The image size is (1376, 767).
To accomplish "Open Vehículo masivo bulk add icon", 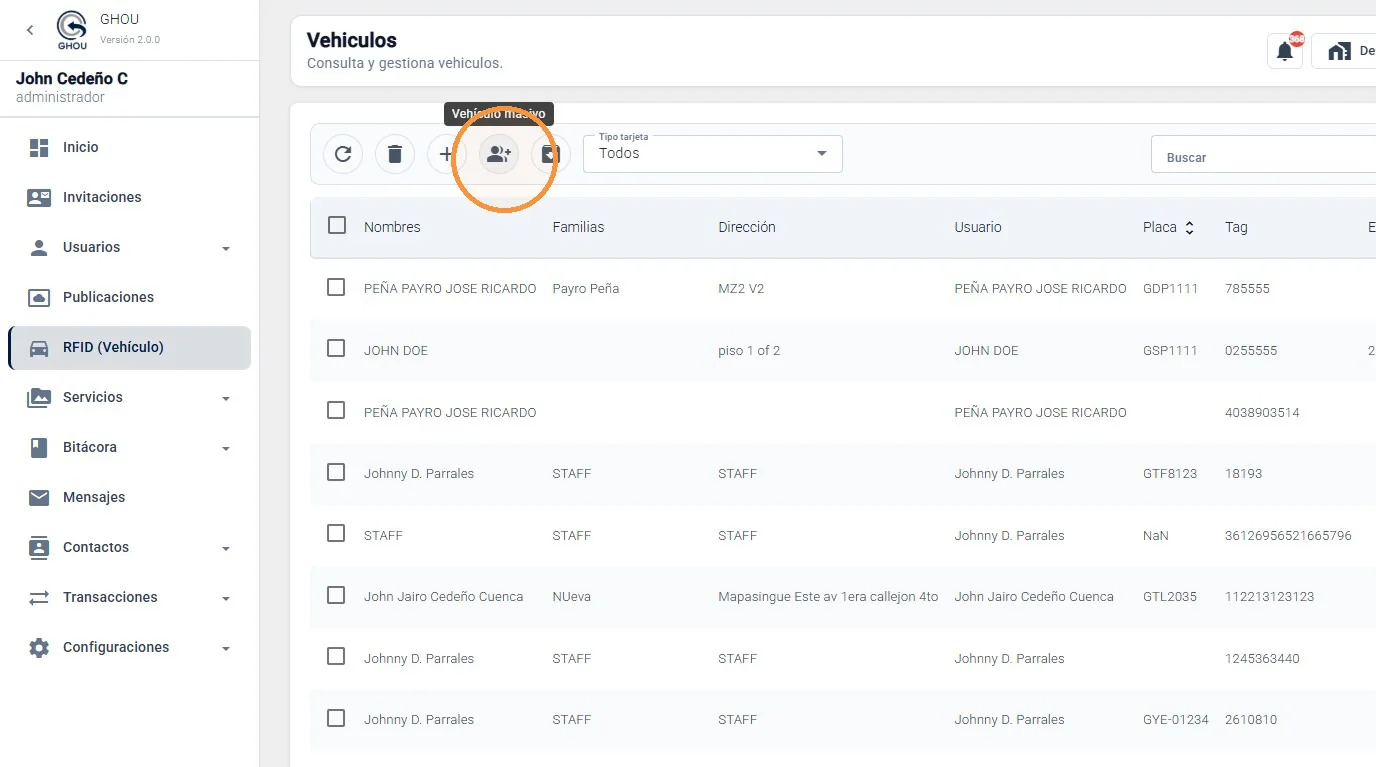I will pyautogui.click(x=499, y=154).
